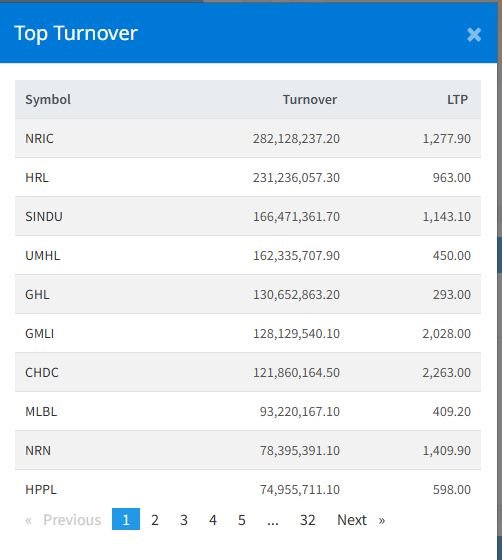The height and width of the screenshot is (560, 502).
Task: Click the Turnover column header
Action: point(310,99)
